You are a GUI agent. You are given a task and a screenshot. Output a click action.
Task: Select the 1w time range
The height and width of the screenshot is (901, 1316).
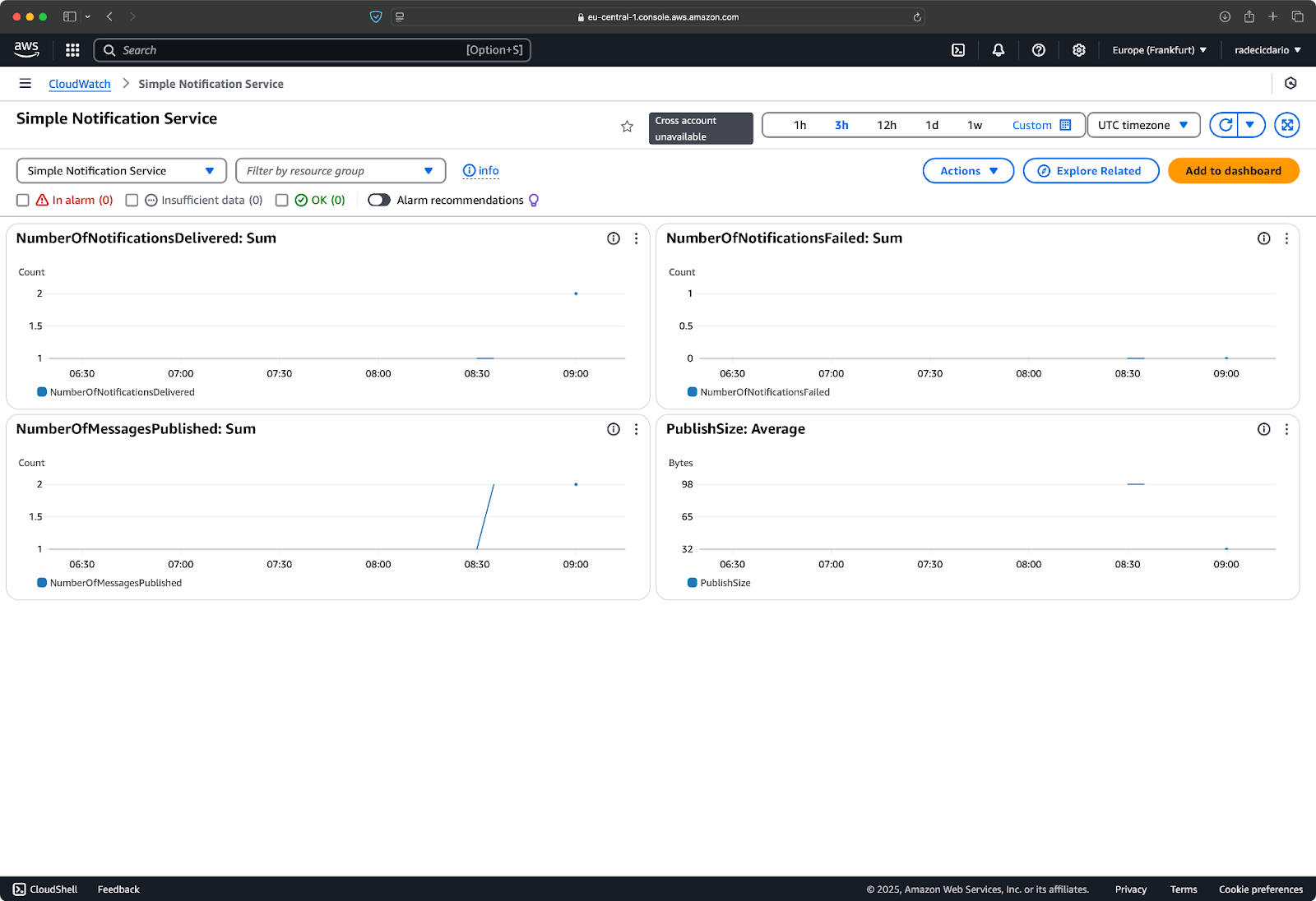point(975,125)
